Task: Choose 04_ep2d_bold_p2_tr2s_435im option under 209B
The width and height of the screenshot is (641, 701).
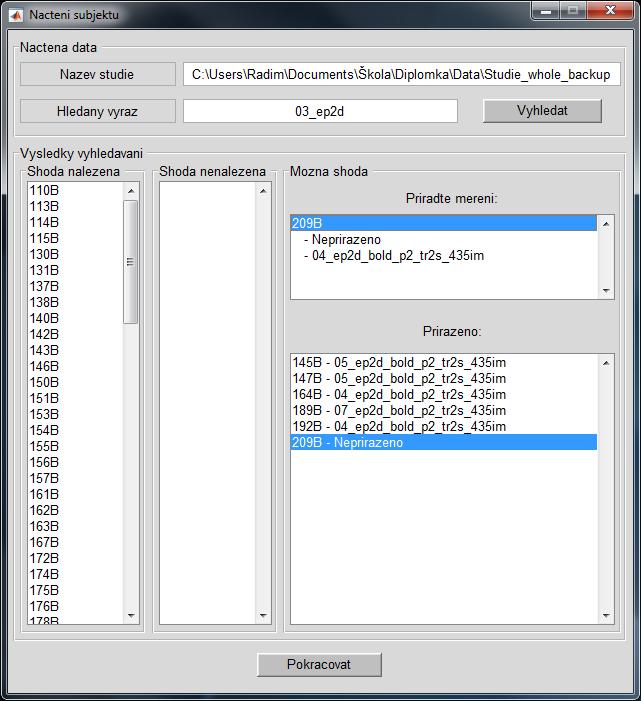Action: coord(443,255)
